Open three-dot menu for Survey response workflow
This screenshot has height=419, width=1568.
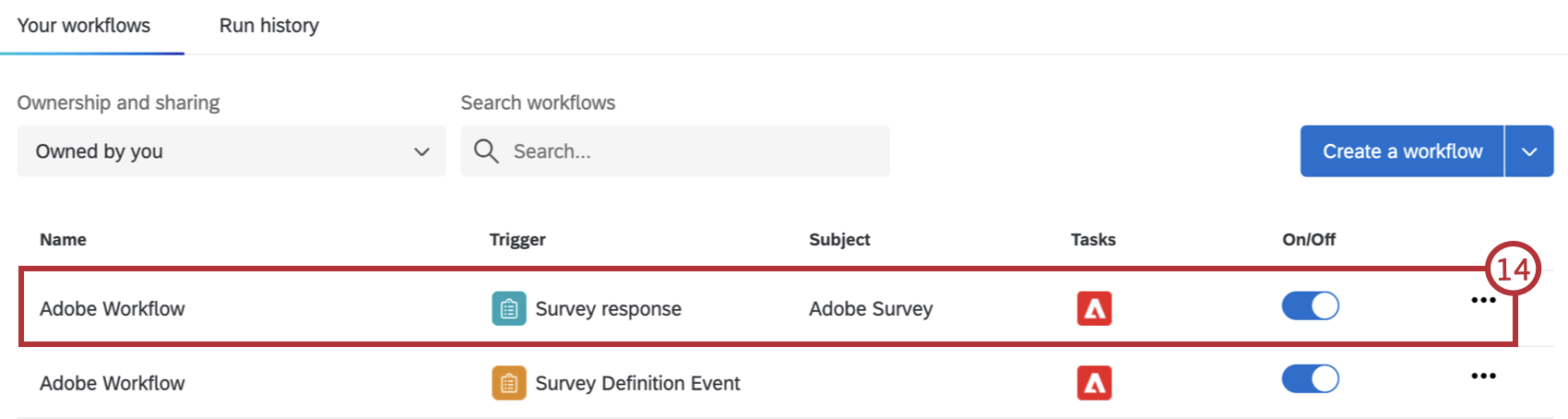(1483, 301)
